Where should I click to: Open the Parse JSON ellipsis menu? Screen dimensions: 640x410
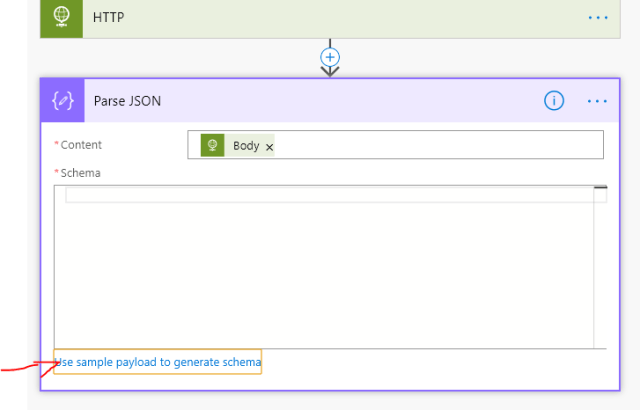(x=598, y=101)
